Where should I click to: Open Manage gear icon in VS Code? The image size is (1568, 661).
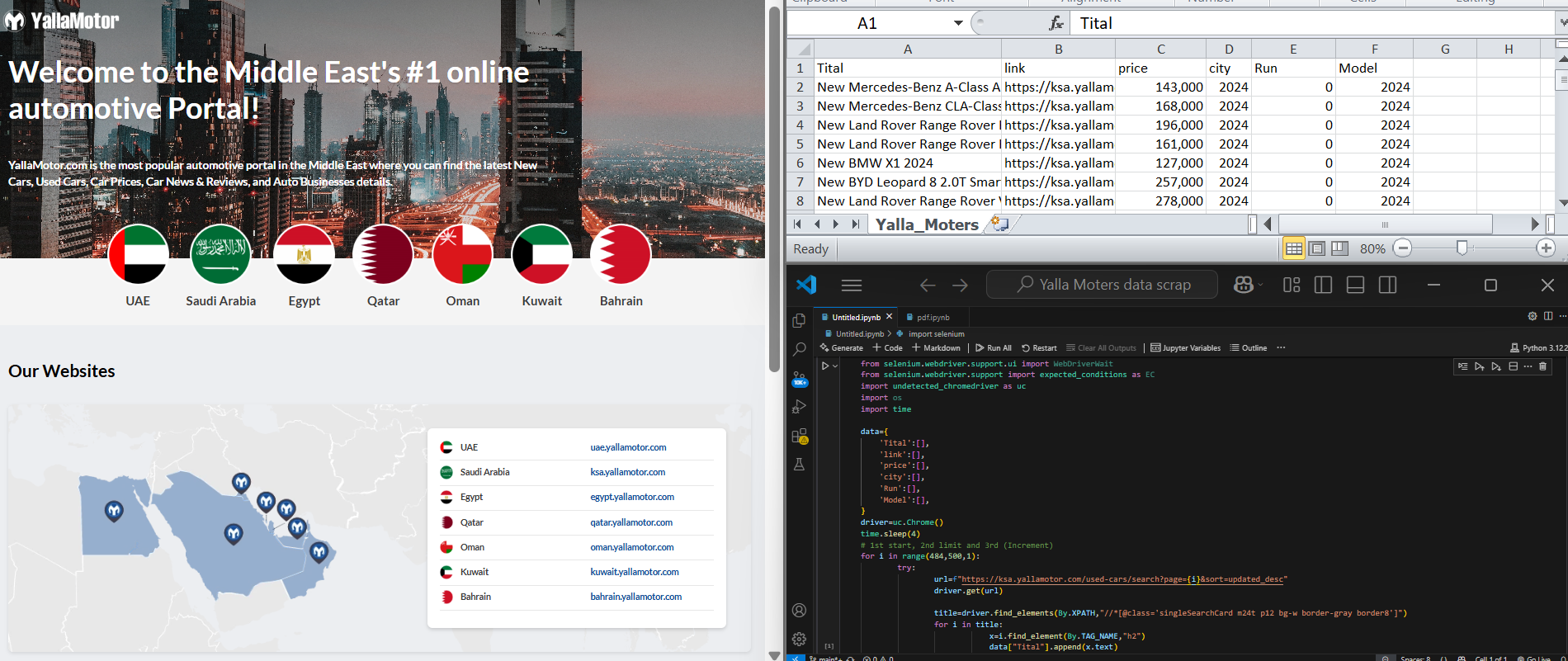point(799,640)
